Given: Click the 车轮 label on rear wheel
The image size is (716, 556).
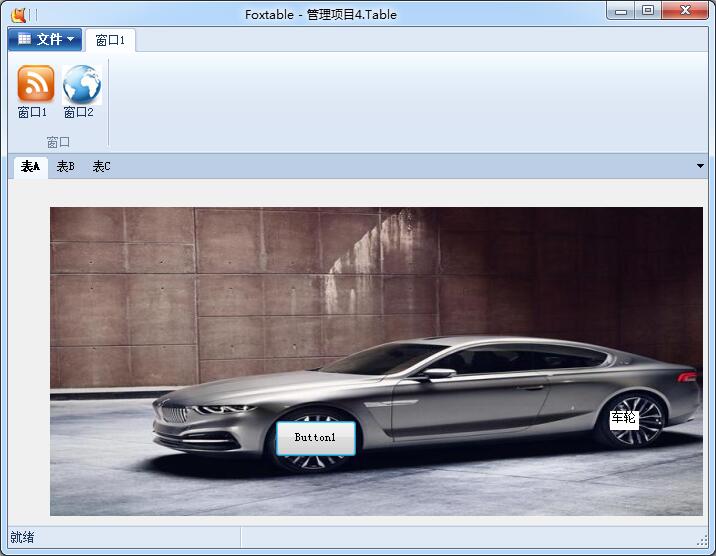Looking at the screenshot, I should click(x=624, y=419).
